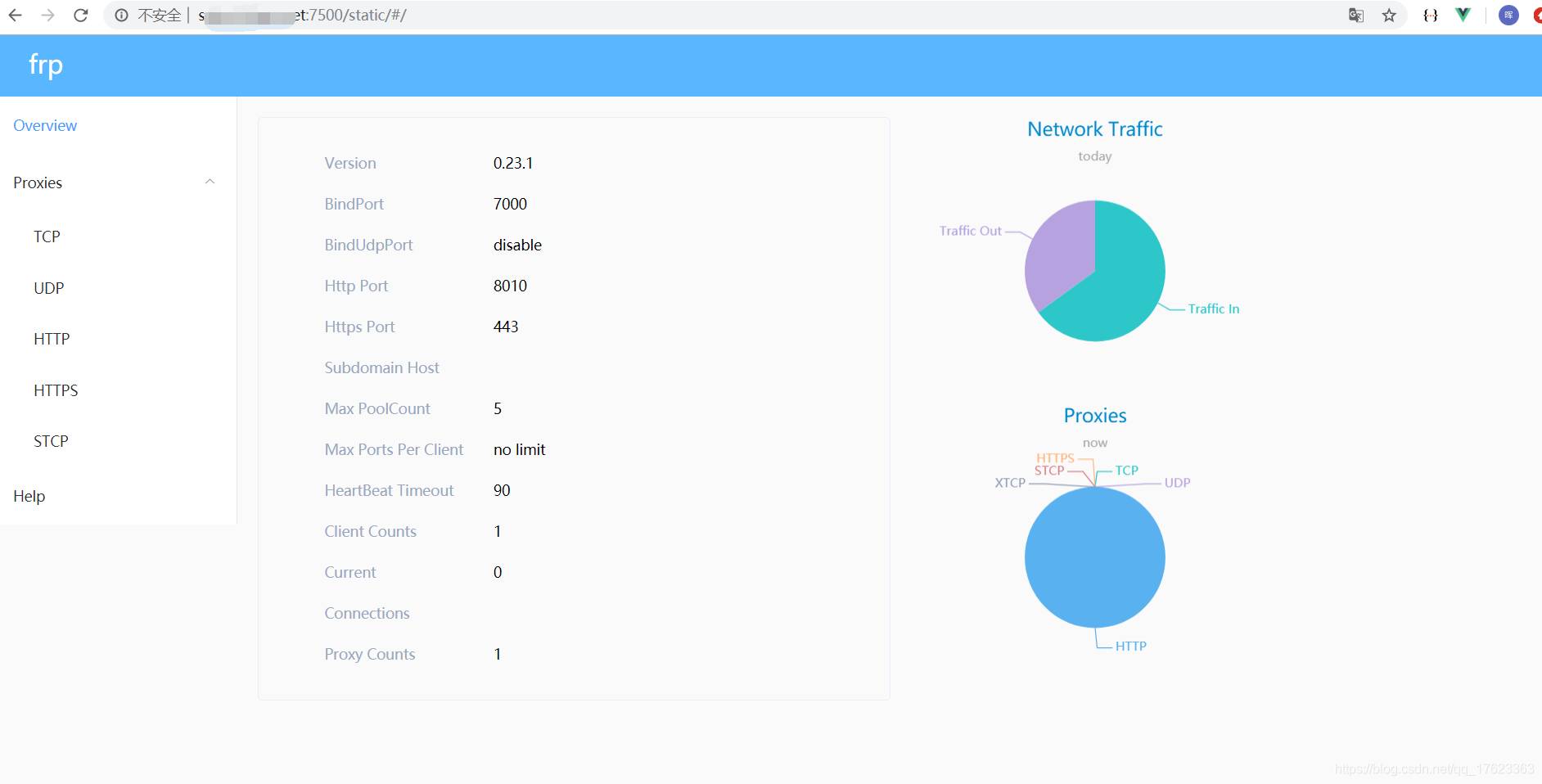1542x784 pixels.
Task: Click the frp logo in header
Action: click(x=46, y=65)
